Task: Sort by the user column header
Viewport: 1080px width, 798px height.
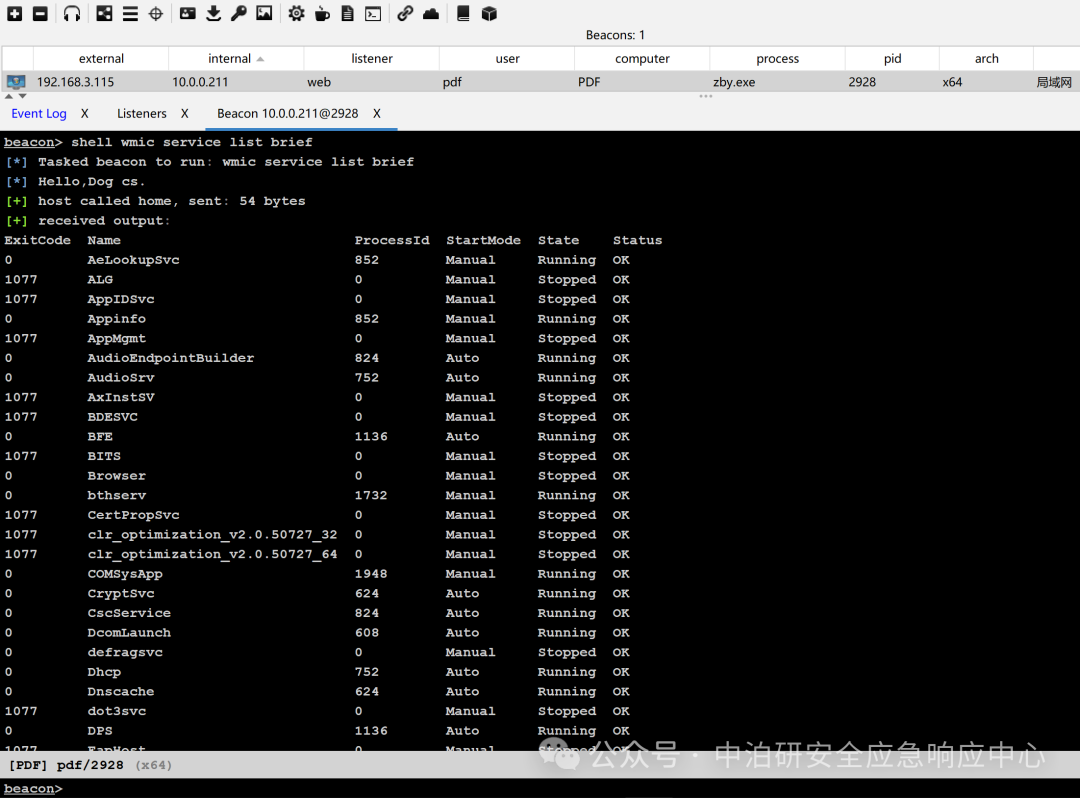Action: [507, 59]
